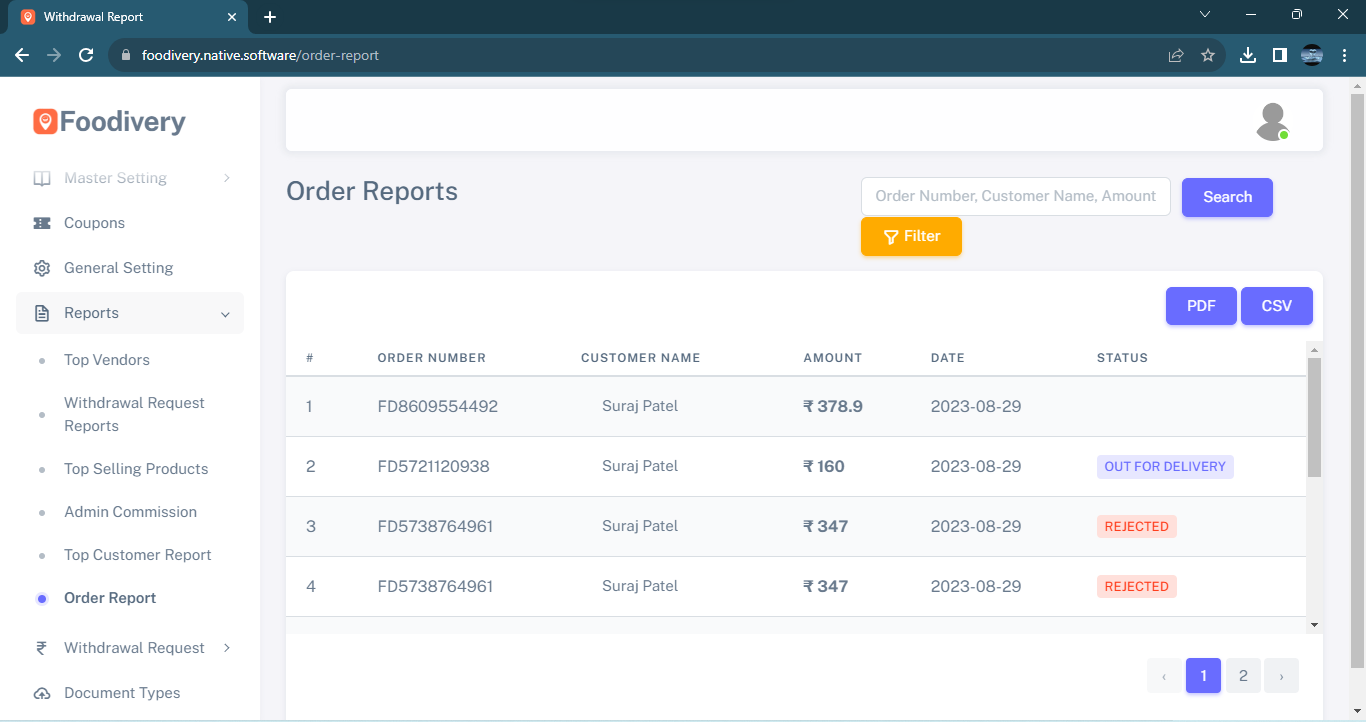Click the next page arrow in pagination
The image size is (1366, 722).
[1281, 676]
